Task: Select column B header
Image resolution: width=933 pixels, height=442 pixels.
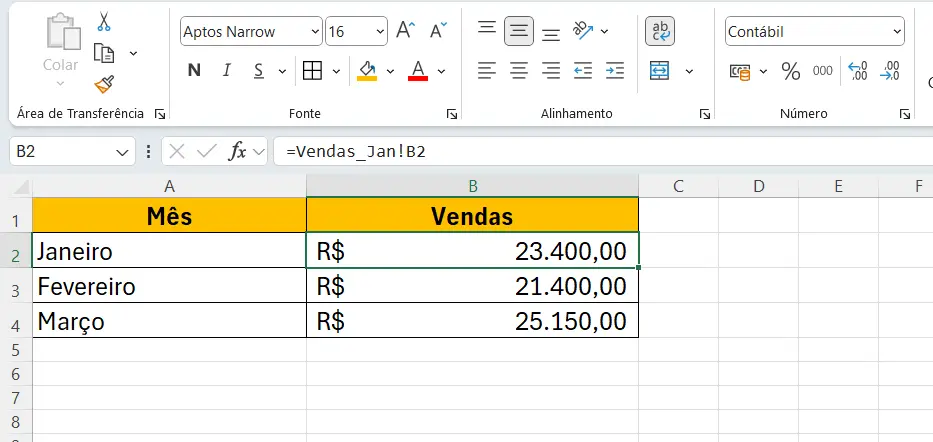Action: coord(473,186)
